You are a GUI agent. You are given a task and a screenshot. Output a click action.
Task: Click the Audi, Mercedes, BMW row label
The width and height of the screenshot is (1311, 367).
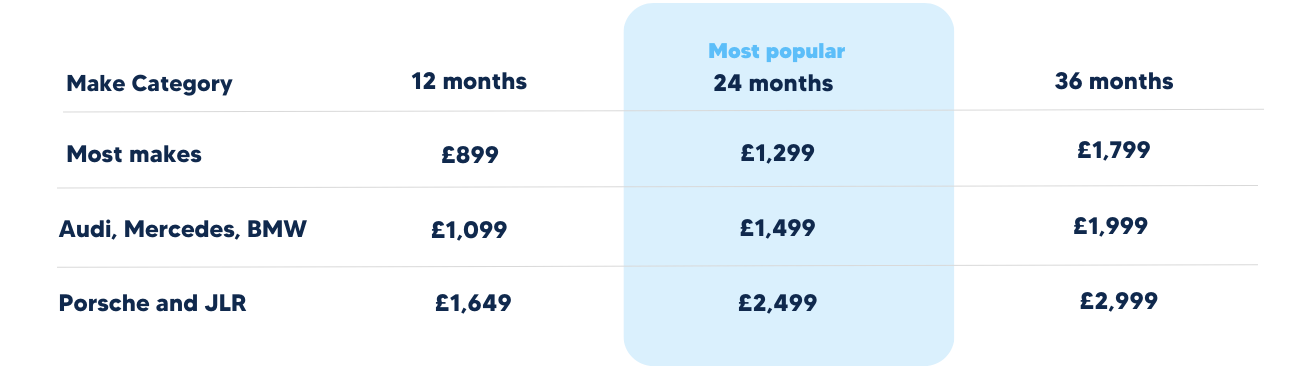(183, 230)
